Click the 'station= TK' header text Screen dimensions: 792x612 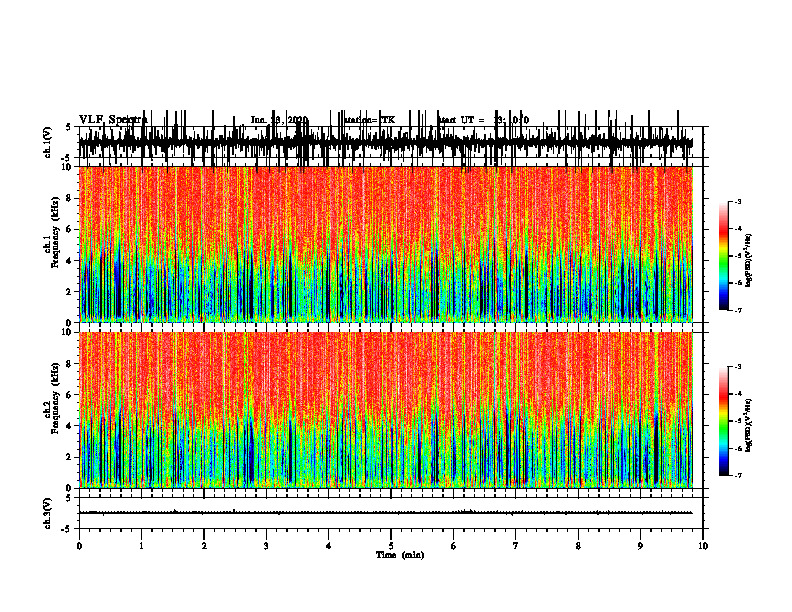(x=370, y=120)
